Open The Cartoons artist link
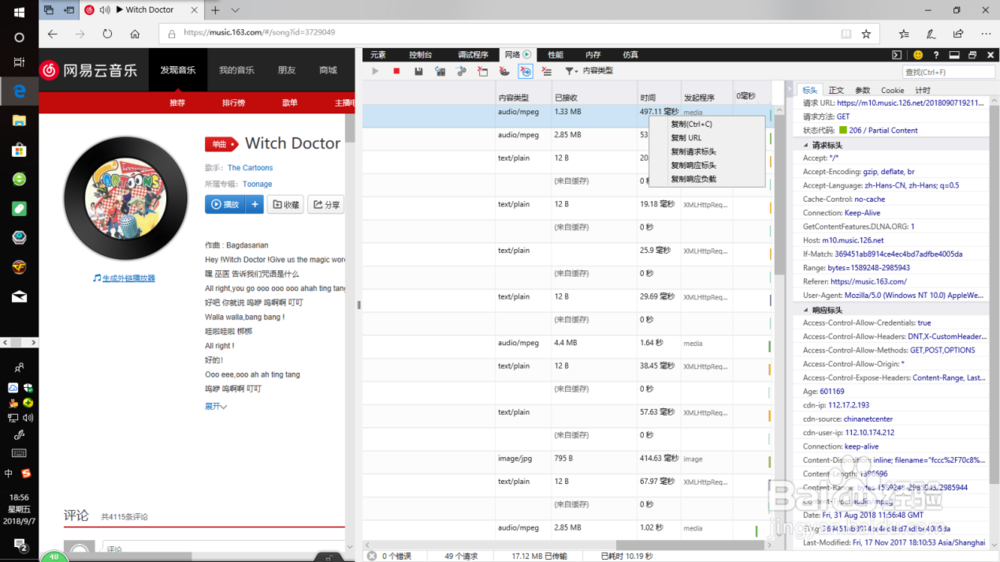The height and width of the screenshot is (562, 1000). tap(250, 168)
